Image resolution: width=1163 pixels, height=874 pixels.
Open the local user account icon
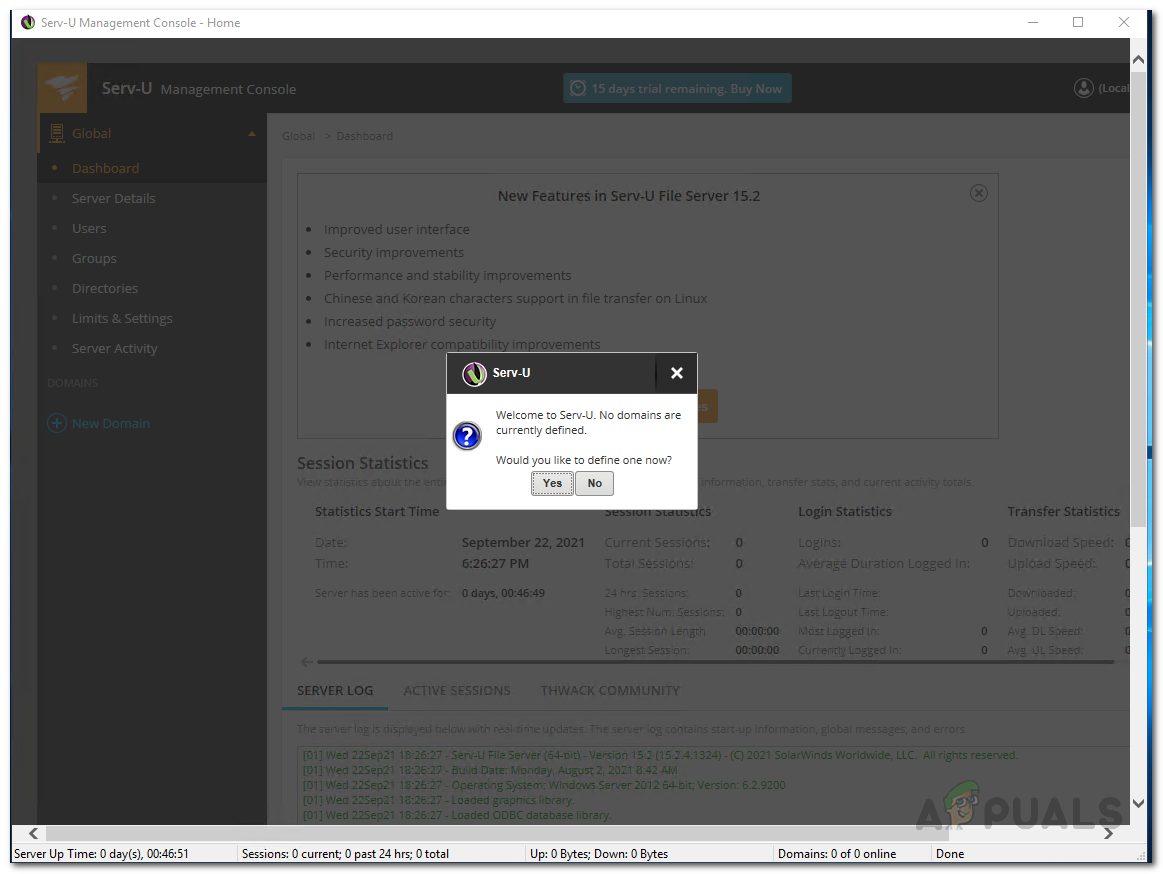1084,88
